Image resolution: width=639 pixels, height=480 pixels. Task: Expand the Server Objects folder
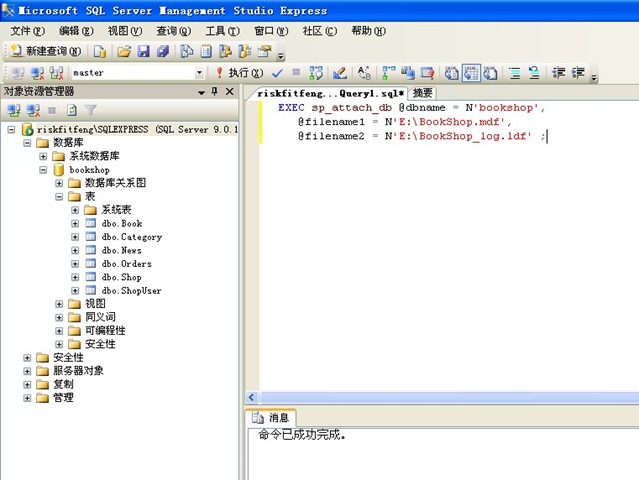[x=27, y=372]
